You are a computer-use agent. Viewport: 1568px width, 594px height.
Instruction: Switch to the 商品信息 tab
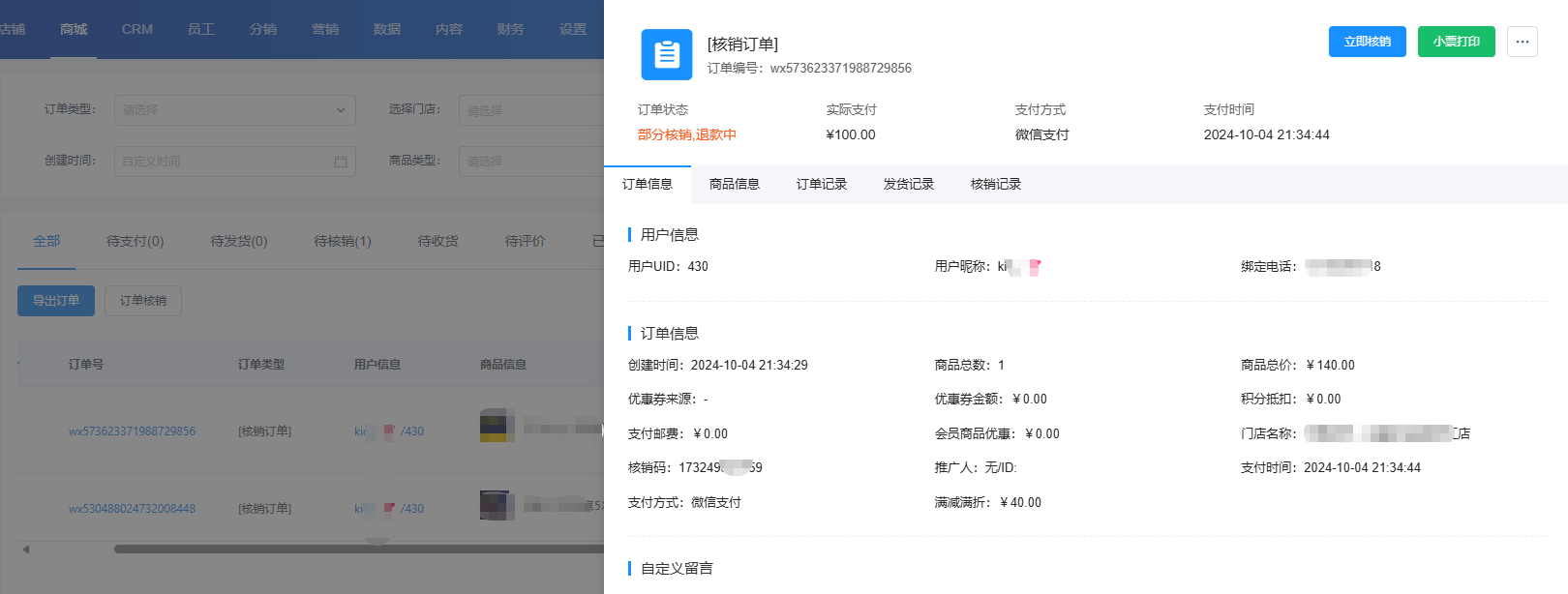734,184
